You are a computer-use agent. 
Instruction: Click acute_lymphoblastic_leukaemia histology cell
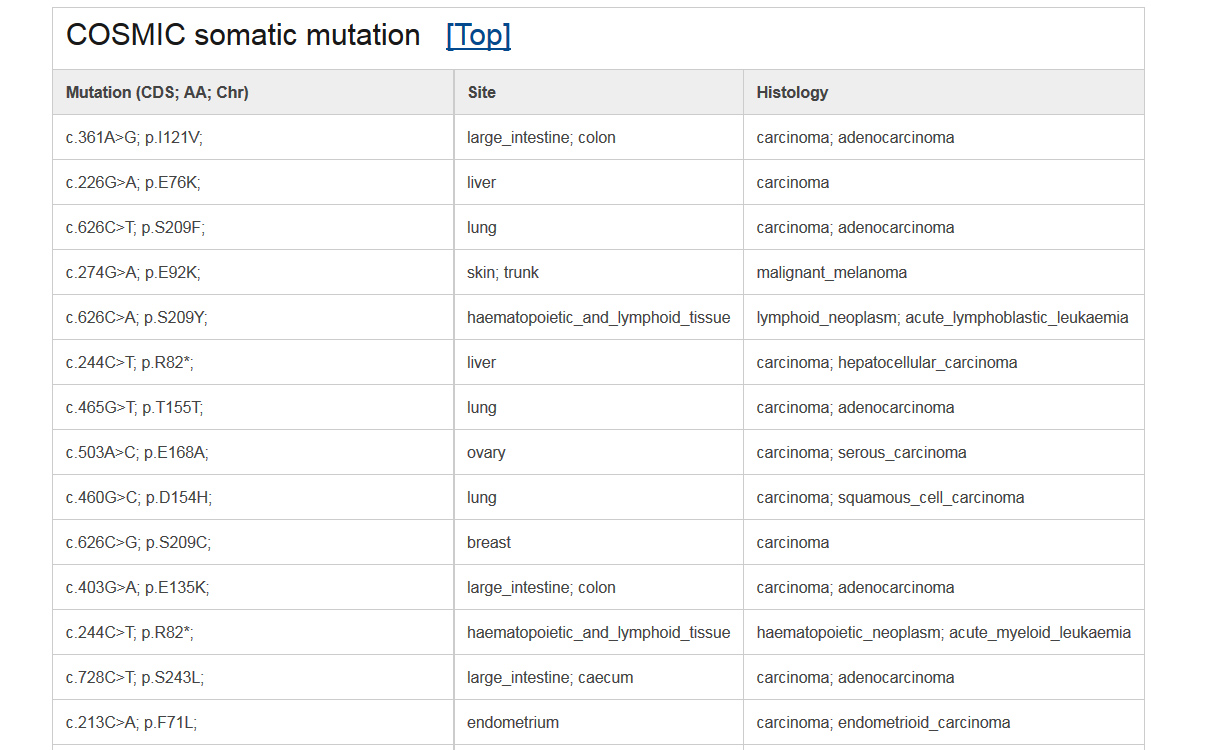click(x=942, y=317)
